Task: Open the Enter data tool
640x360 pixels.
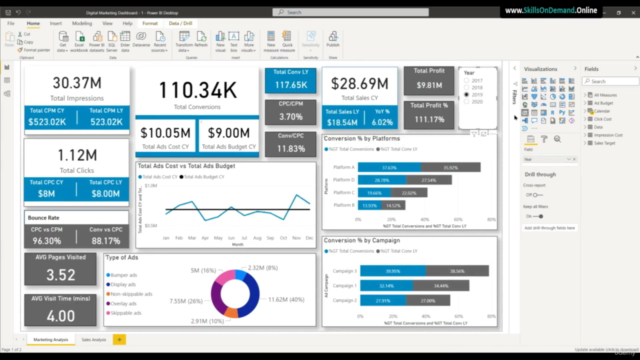Action: [125, 41]
